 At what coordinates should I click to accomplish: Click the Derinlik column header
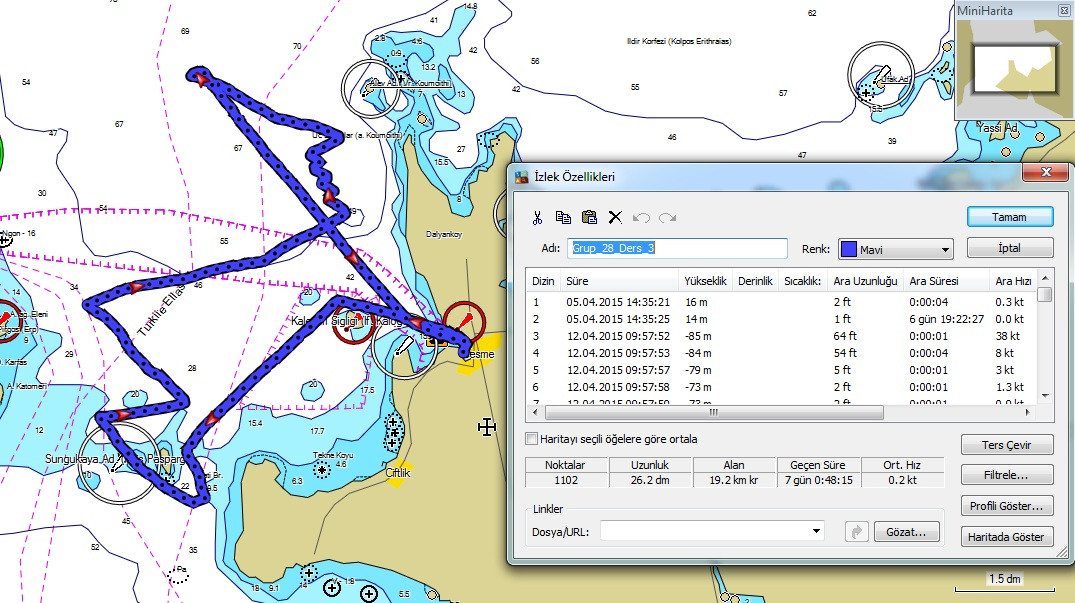tap(756, 281)
